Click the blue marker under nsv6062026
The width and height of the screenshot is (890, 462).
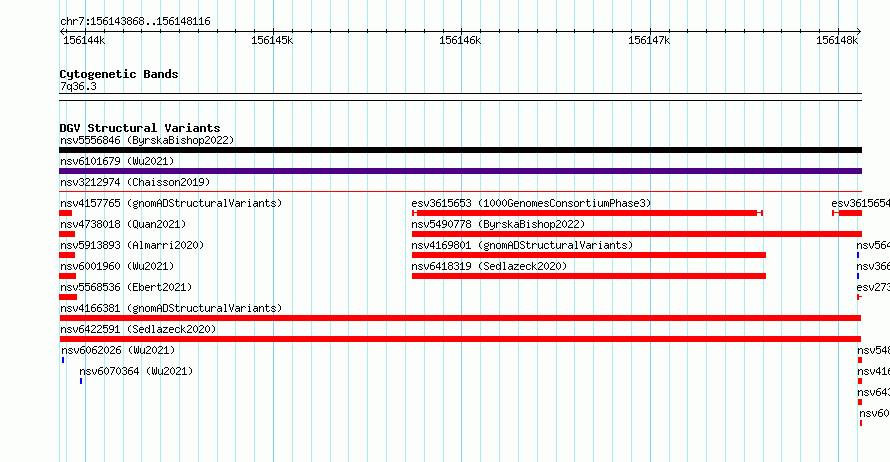pos(63,360)
